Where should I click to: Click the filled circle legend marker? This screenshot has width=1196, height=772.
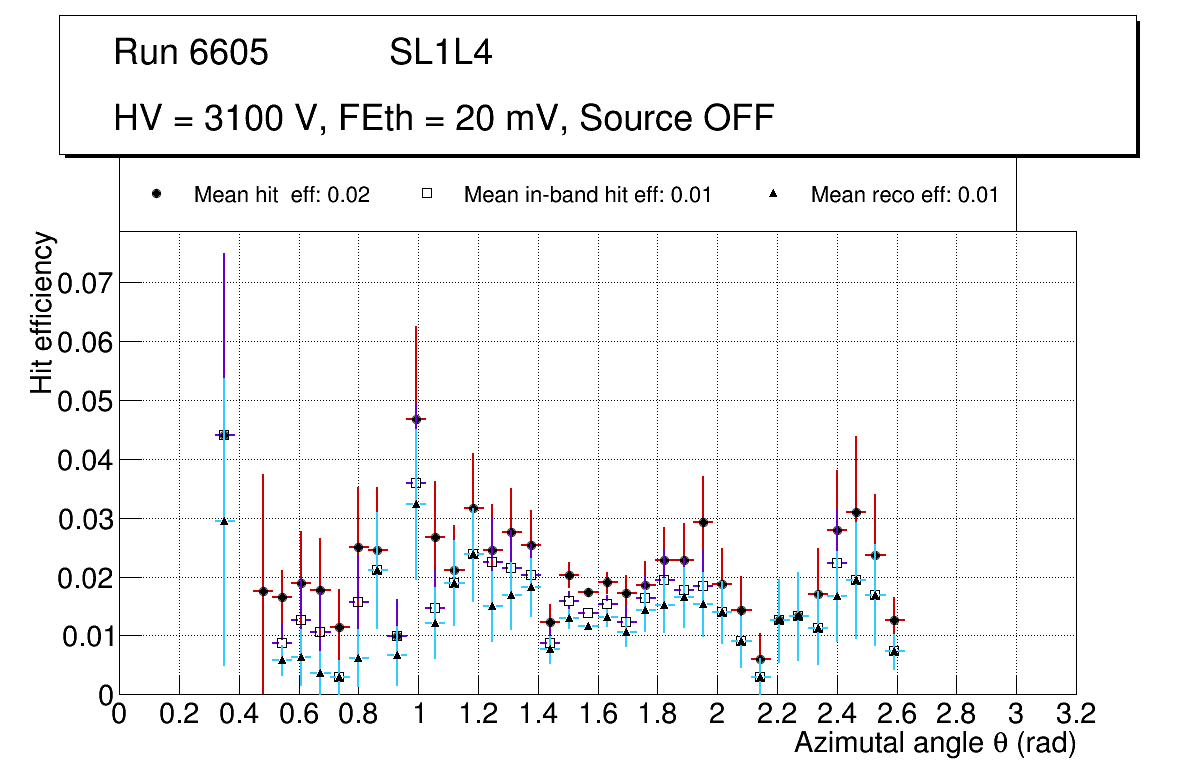click(x=157, y=195)
